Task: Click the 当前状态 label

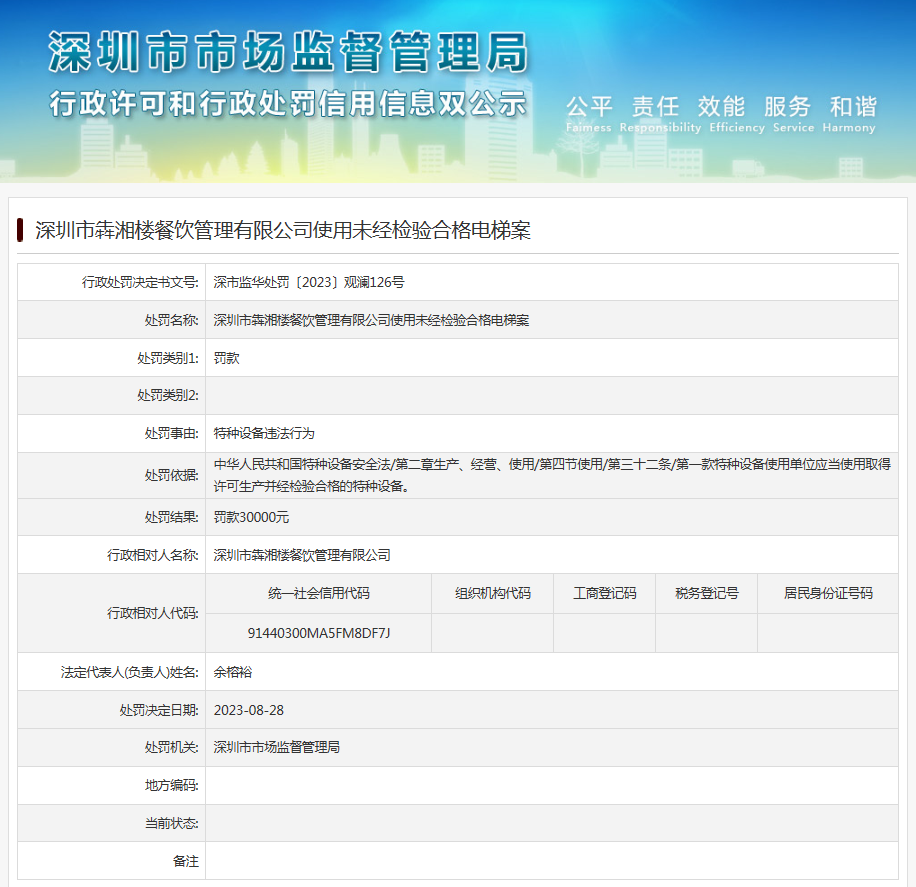Action: pos(172,823)
